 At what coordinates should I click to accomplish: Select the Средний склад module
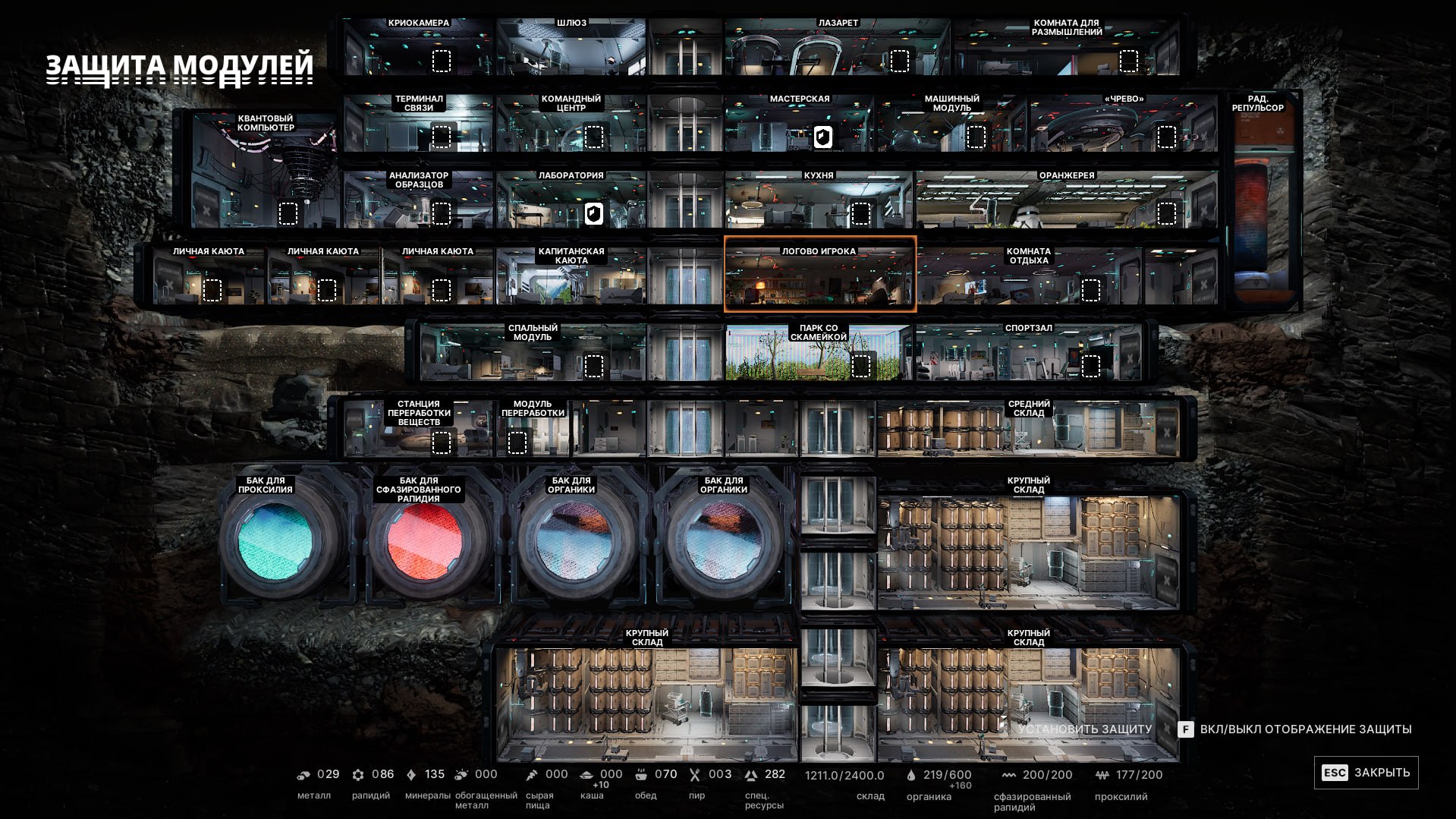point(1029,427)
